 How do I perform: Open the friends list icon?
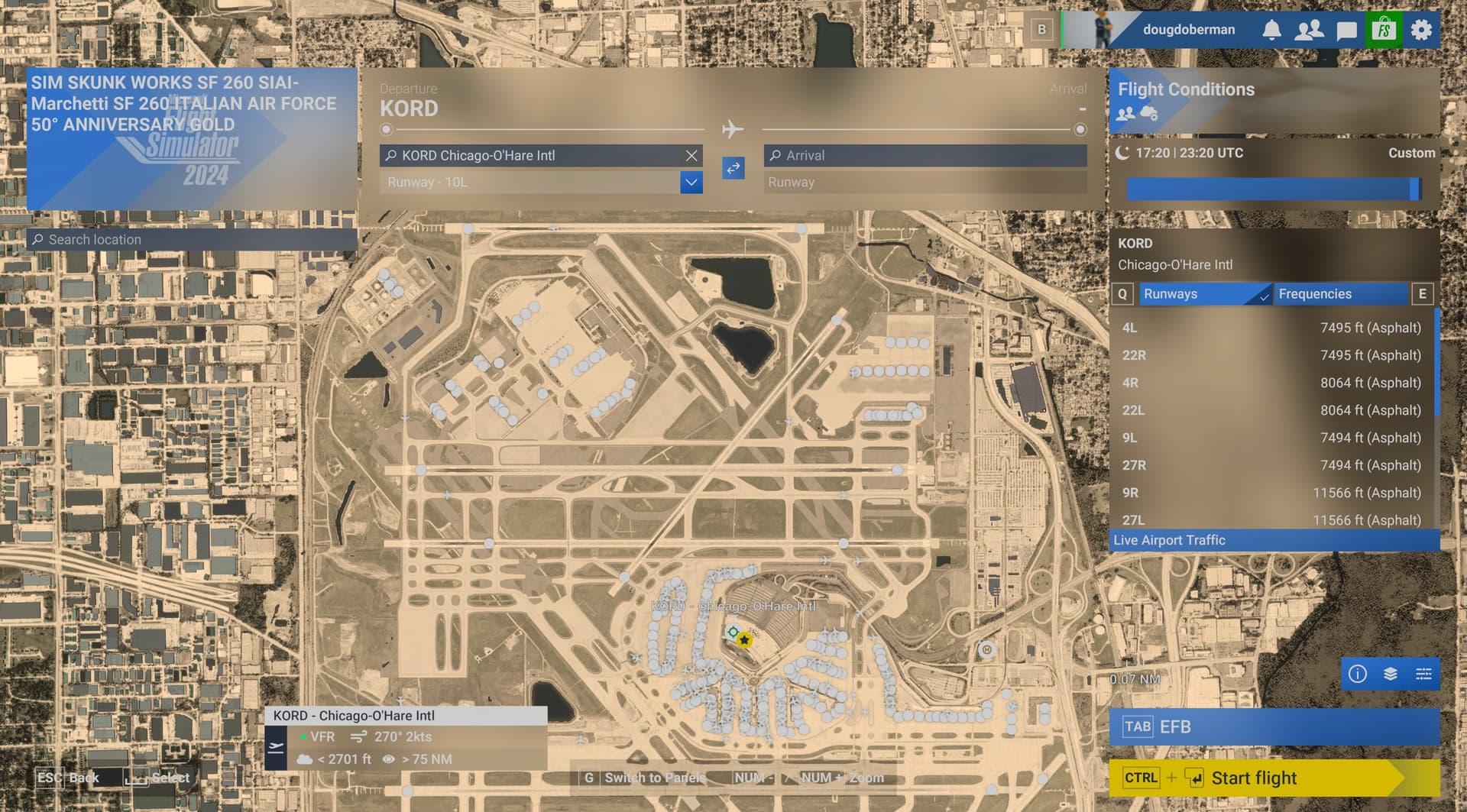tap(1311, 29)
